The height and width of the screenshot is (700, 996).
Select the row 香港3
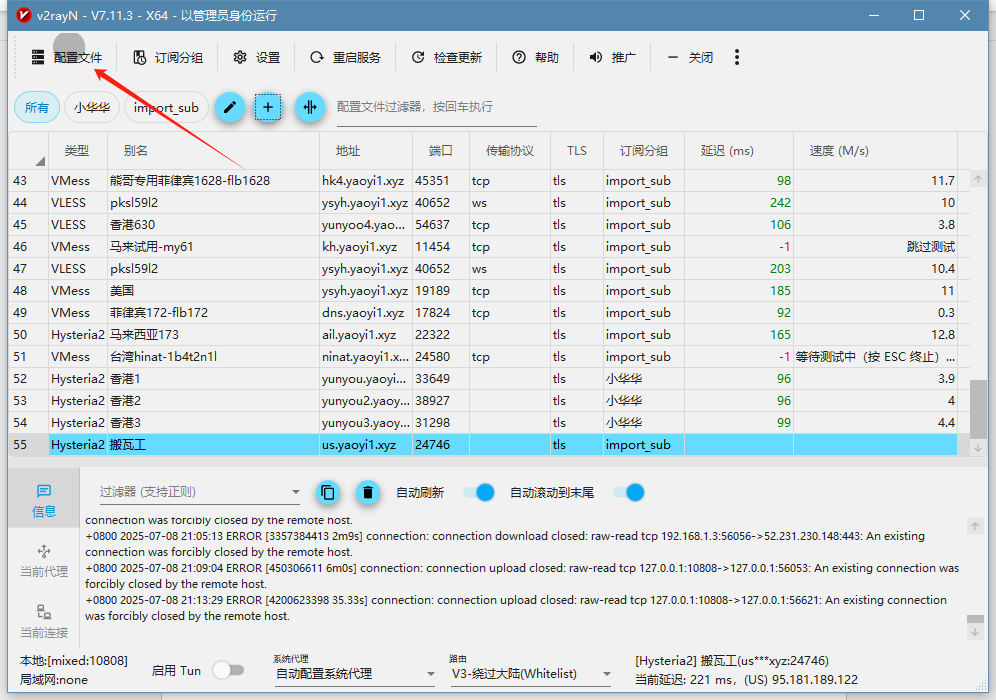click(x=483, y=423)
